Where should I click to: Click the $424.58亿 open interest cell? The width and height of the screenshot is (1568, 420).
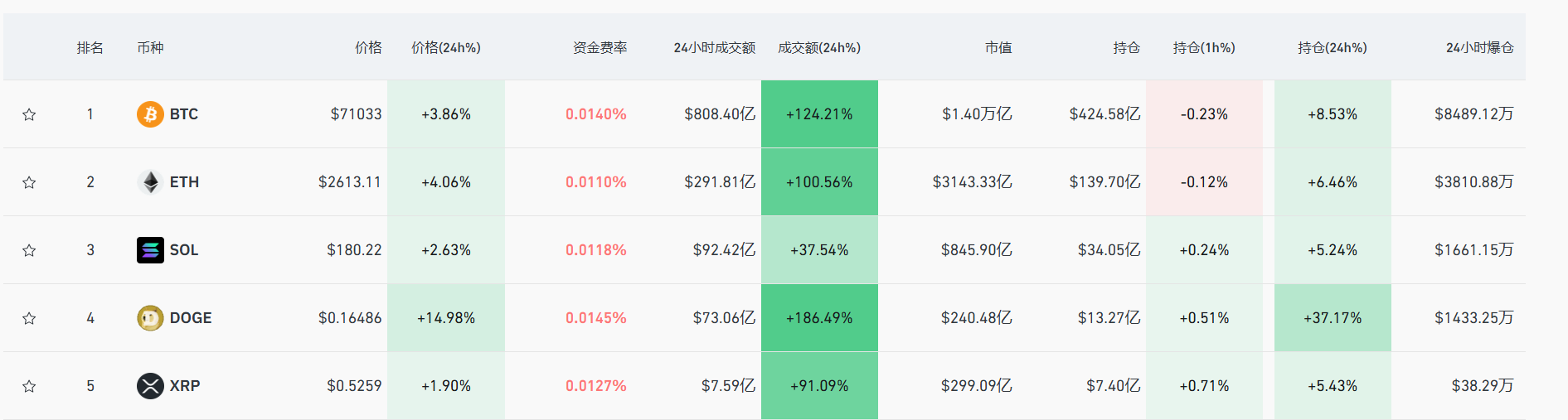coord(1104,114)
